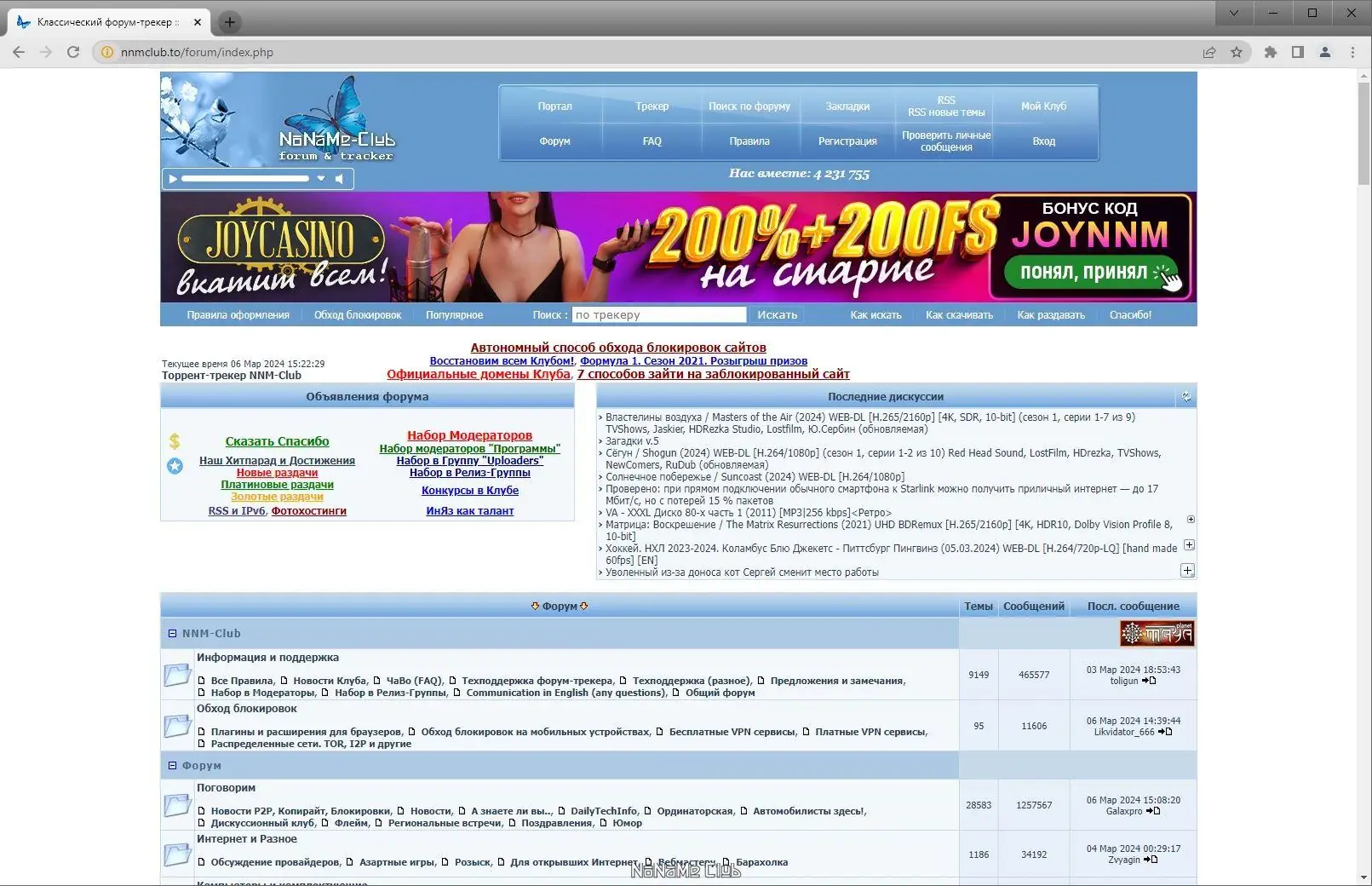
Task: Open the Правила menu item
Action: (749, 141)
